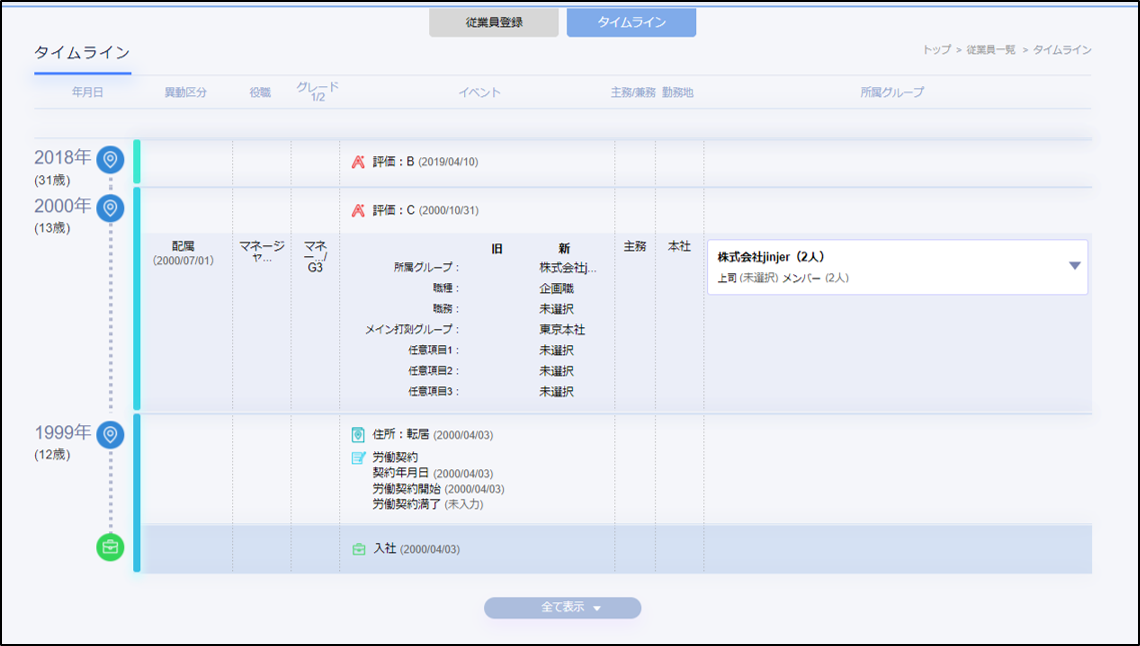The height and width of the screenshot is (646, 1140).
Task: Click the 2000年 location pin marker
Action: point(110,208)
